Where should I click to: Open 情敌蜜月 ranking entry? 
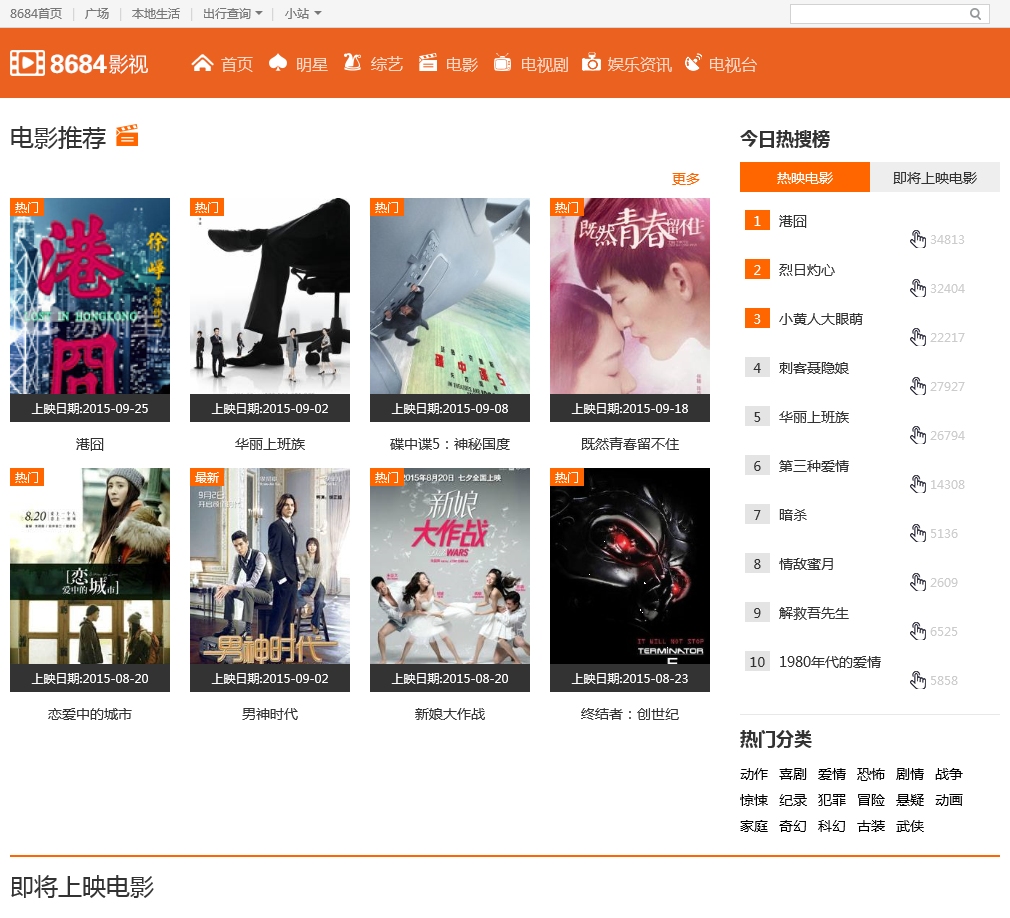[806, 564]
